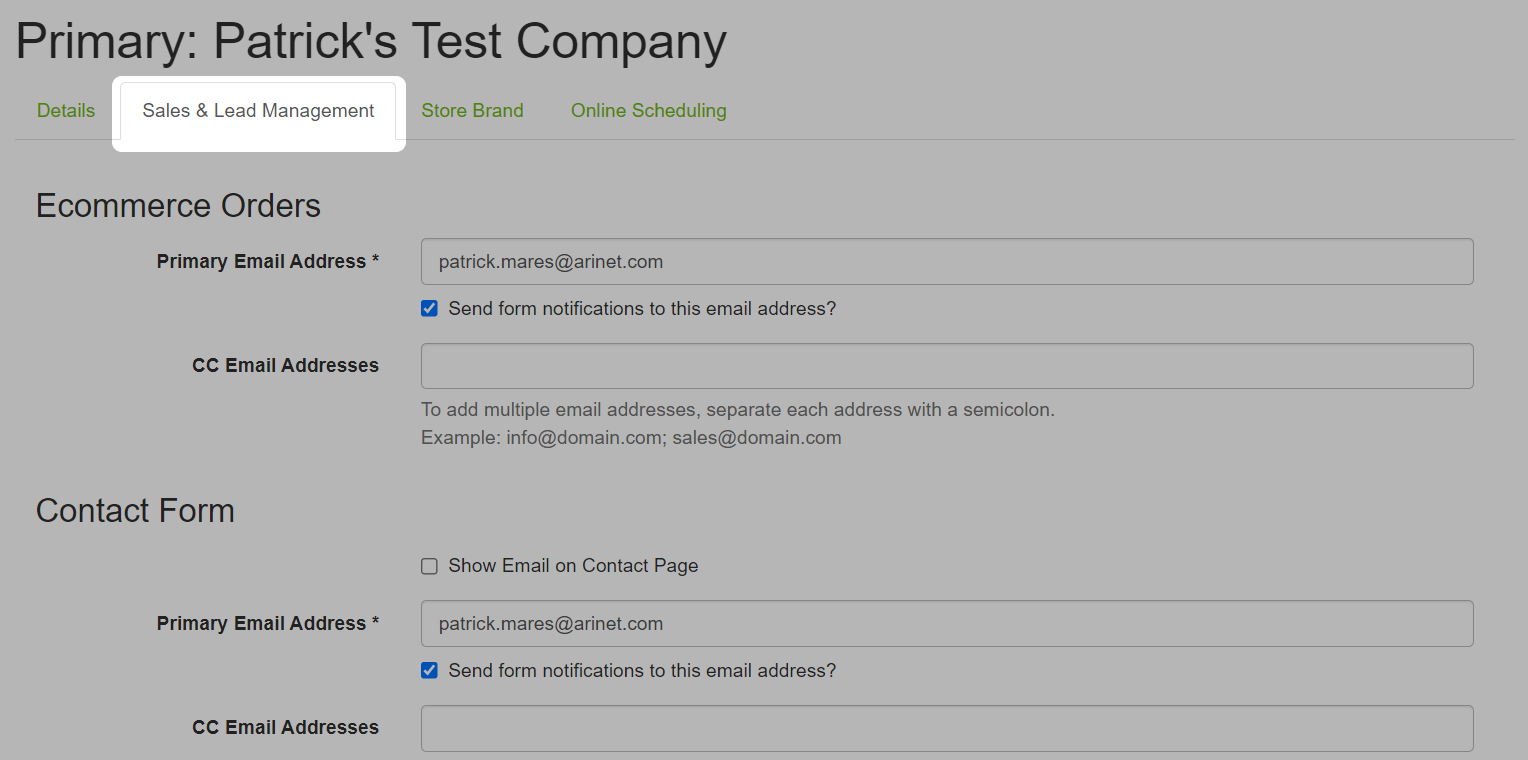Click Contact Form Primary Email Address label
The image size is (1528, 760).
coord(268,623)
